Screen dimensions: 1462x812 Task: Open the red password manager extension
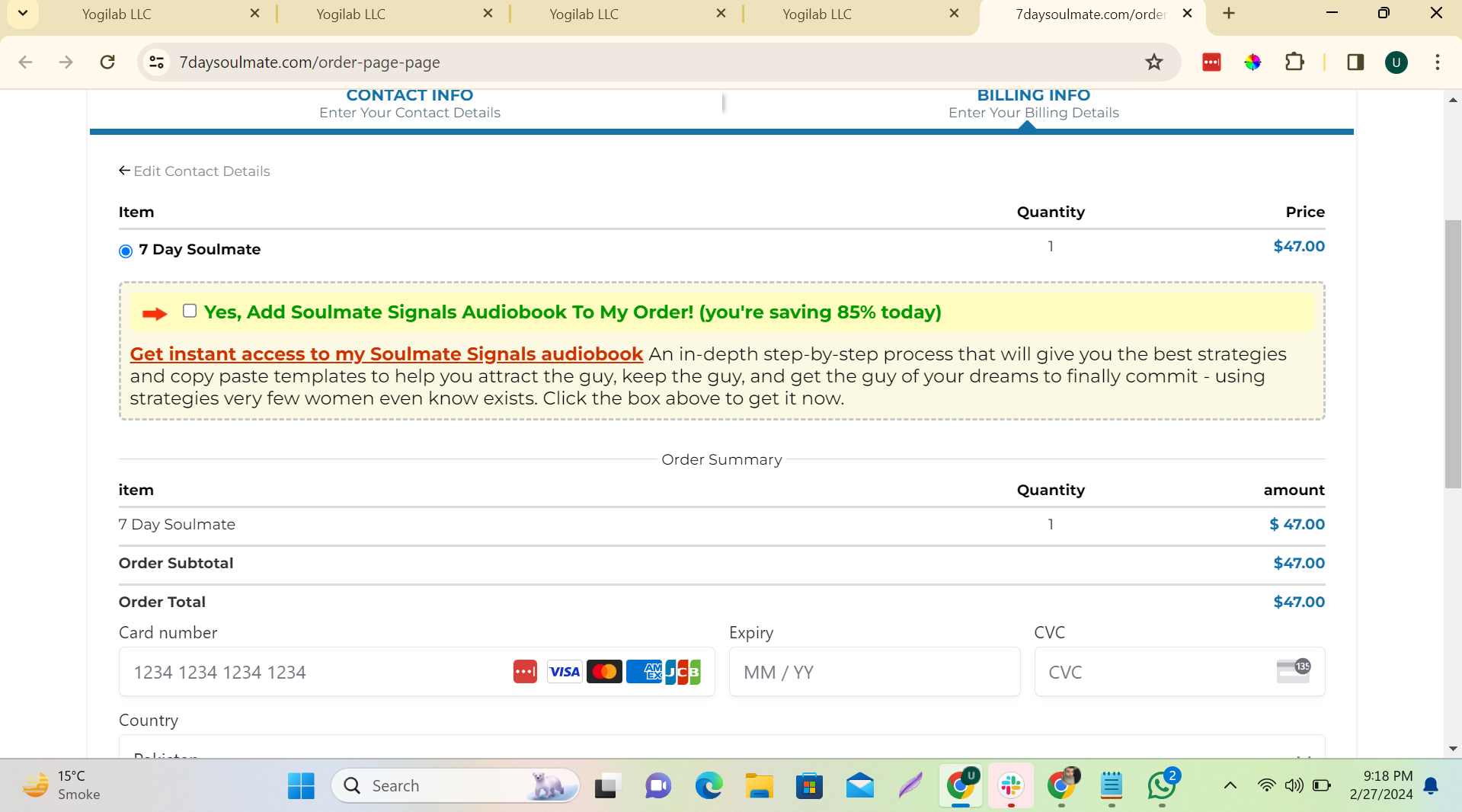1211,62
